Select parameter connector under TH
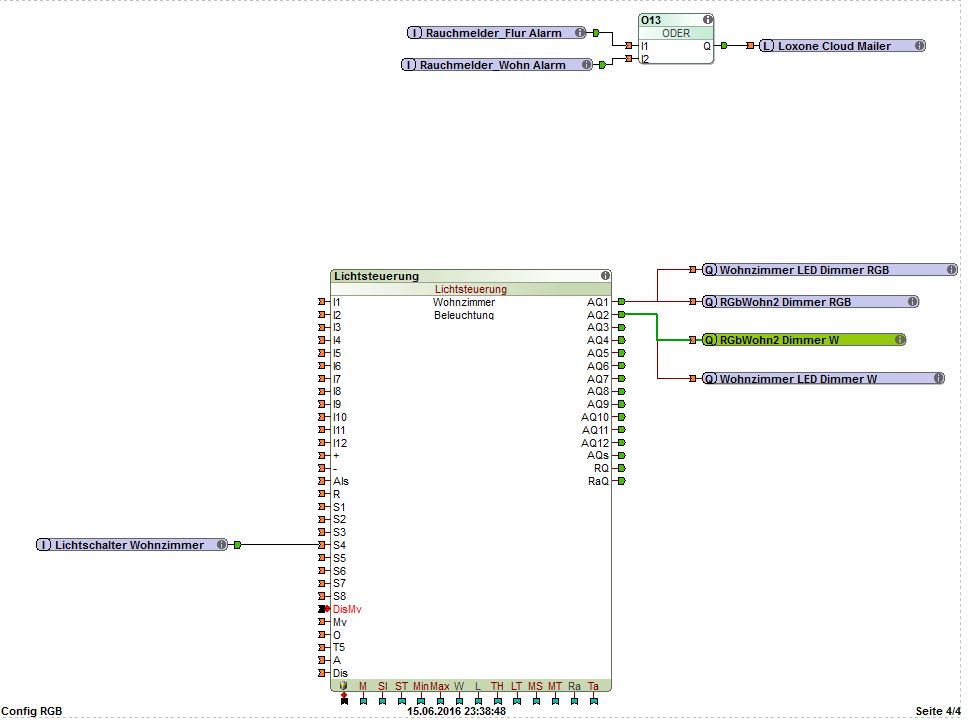Viewport: 974px width, 723px height. [x=498, y=701]
